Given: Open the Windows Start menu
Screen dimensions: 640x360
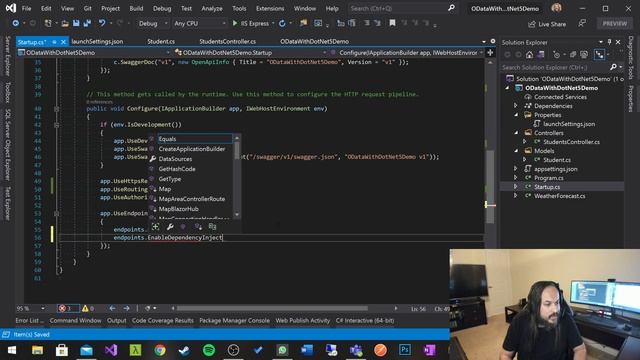Looking at the screenshot, I should pos(12,350).
